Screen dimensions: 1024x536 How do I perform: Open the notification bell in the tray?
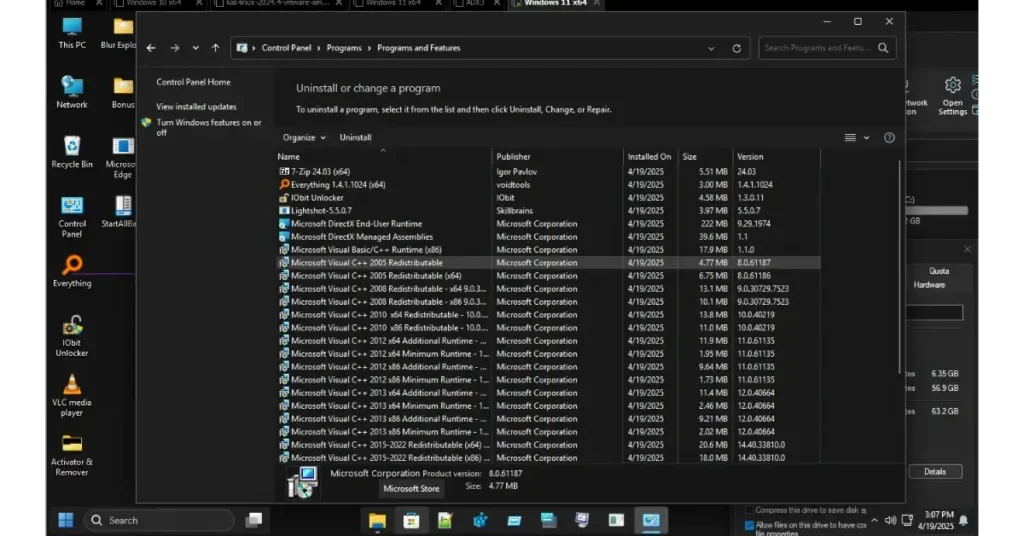[x=963, y=520]
